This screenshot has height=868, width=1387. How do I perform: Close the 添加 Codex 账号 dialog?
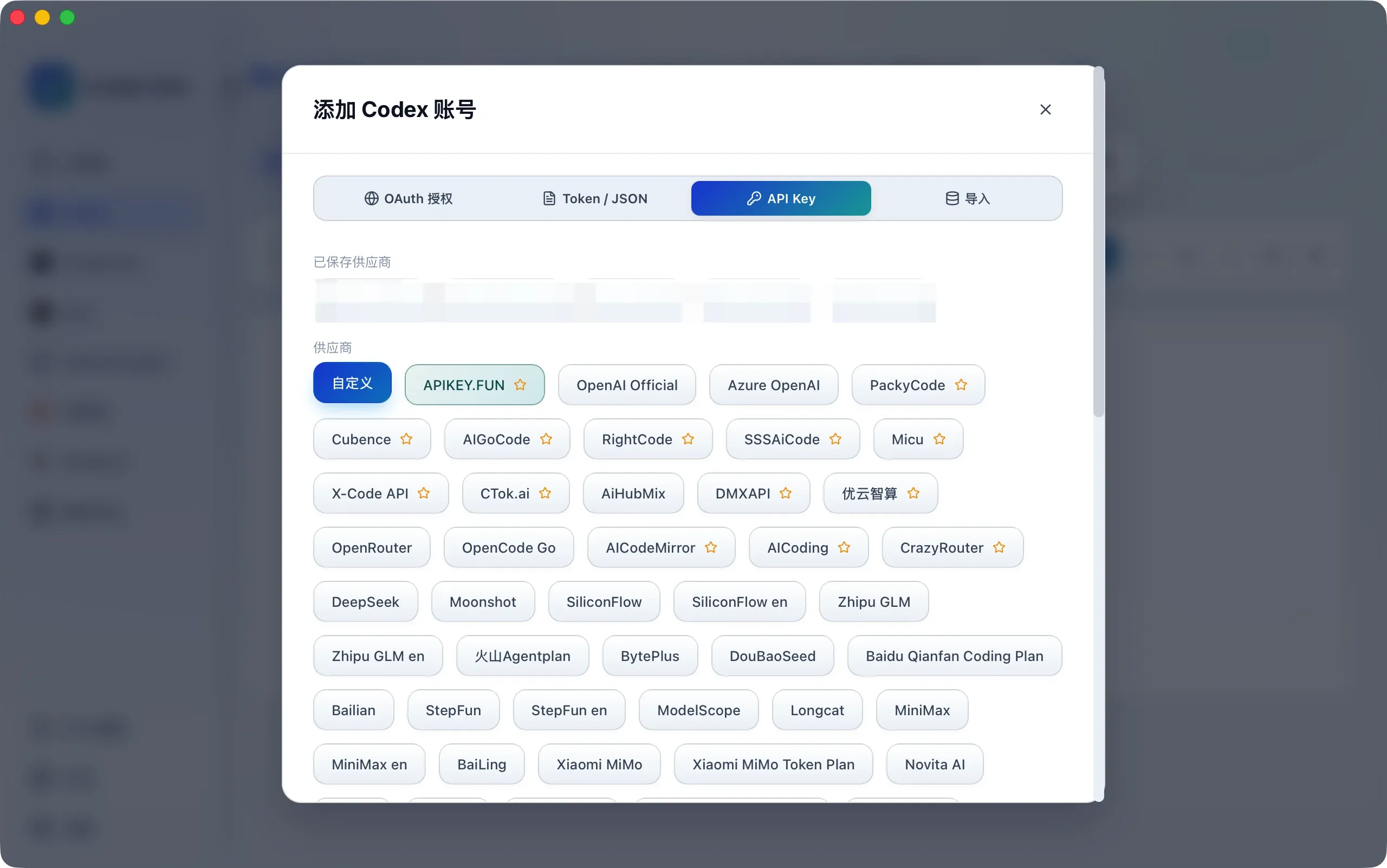tap(1046, 109)
